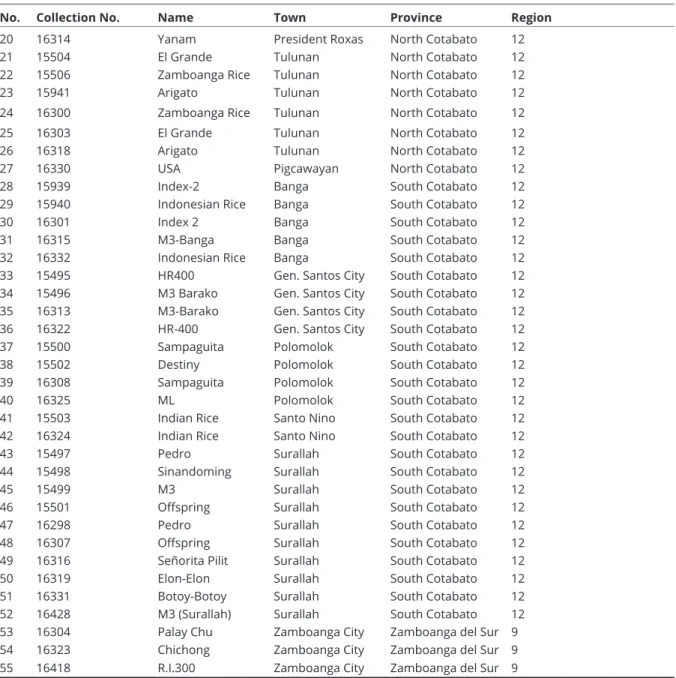Image resolution: width=676 pixels, height=678 pixels.
Task: Click the name "Yanam"
Action: 176,39
